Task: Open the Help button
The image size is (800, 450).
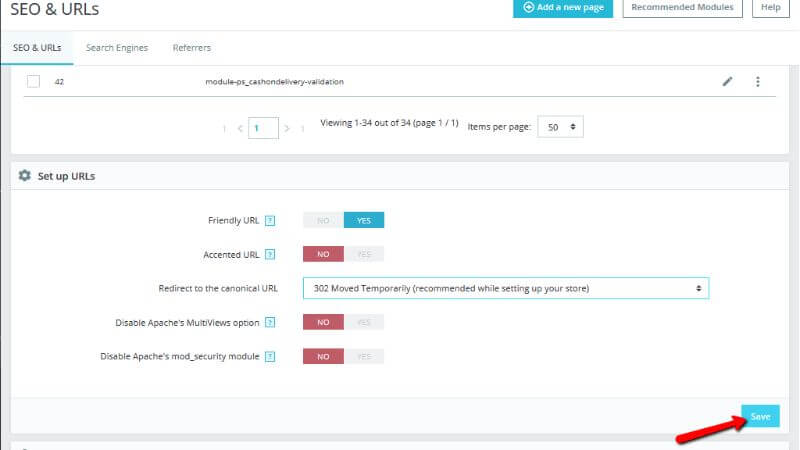Action: [x=770, y=8]
